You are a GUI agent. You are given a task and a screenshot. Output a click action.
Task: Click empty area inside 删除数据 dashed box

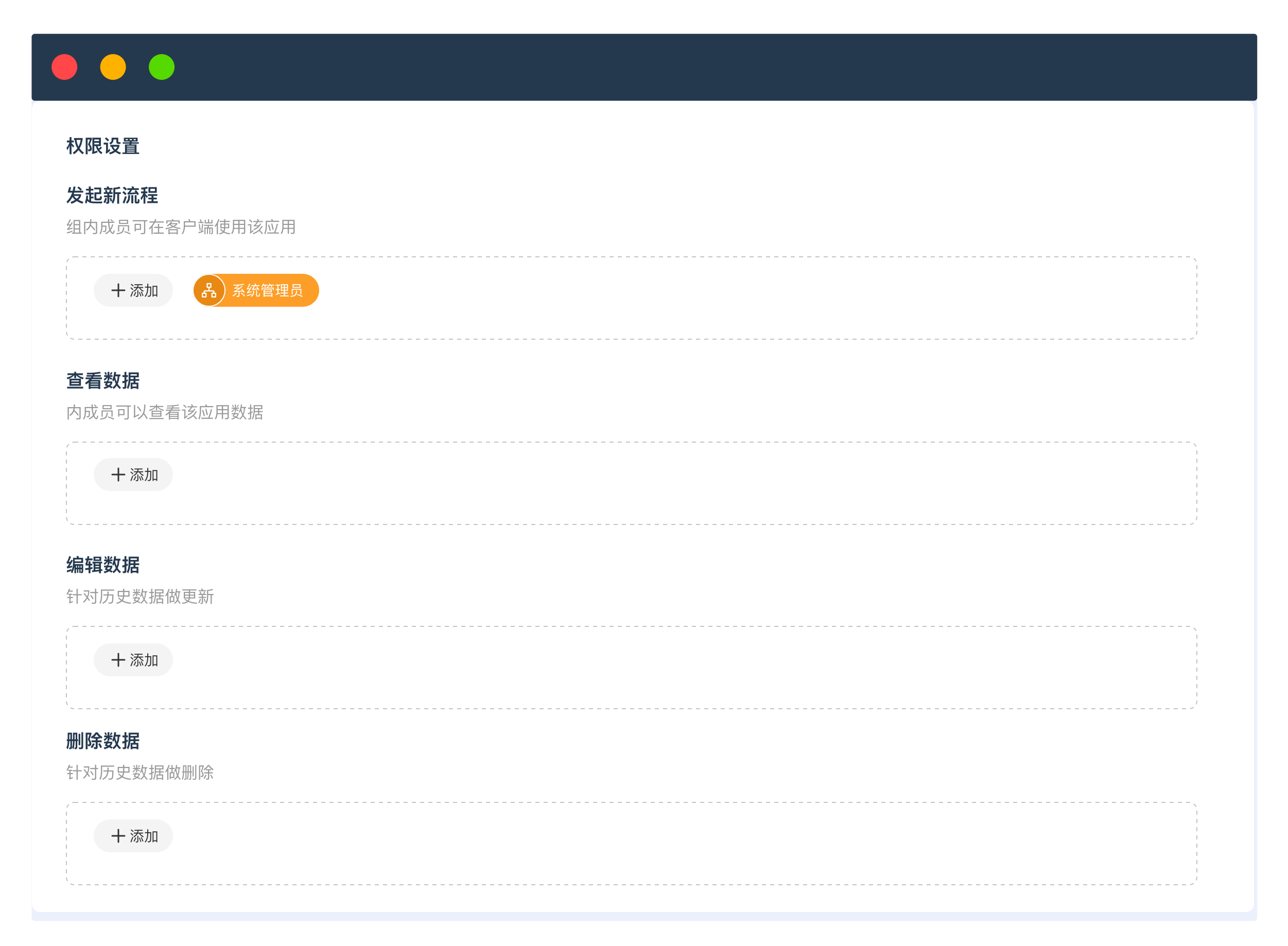[x=630, y=844]
